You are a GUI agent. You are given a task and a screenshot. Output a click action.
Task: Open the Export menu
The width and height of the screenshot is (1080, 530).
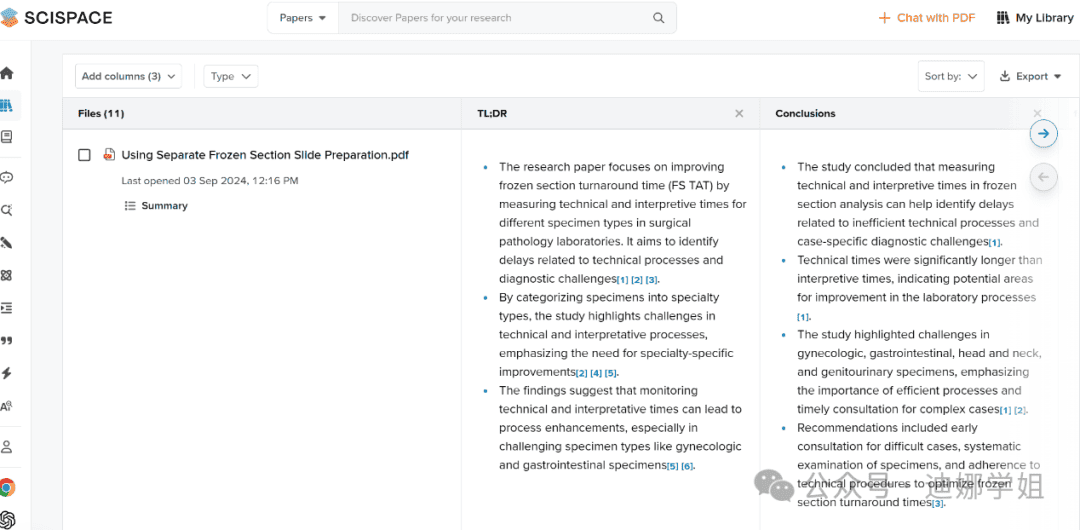(x=1031, y=76)
